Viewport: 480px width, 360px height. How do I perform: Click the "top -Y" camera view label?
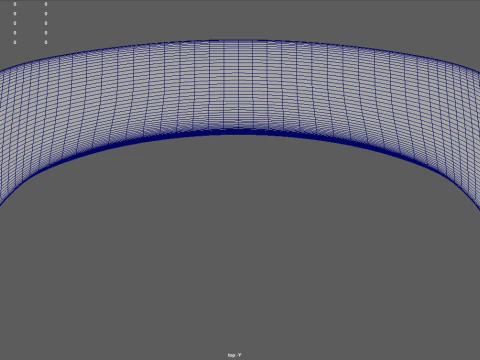234,355
